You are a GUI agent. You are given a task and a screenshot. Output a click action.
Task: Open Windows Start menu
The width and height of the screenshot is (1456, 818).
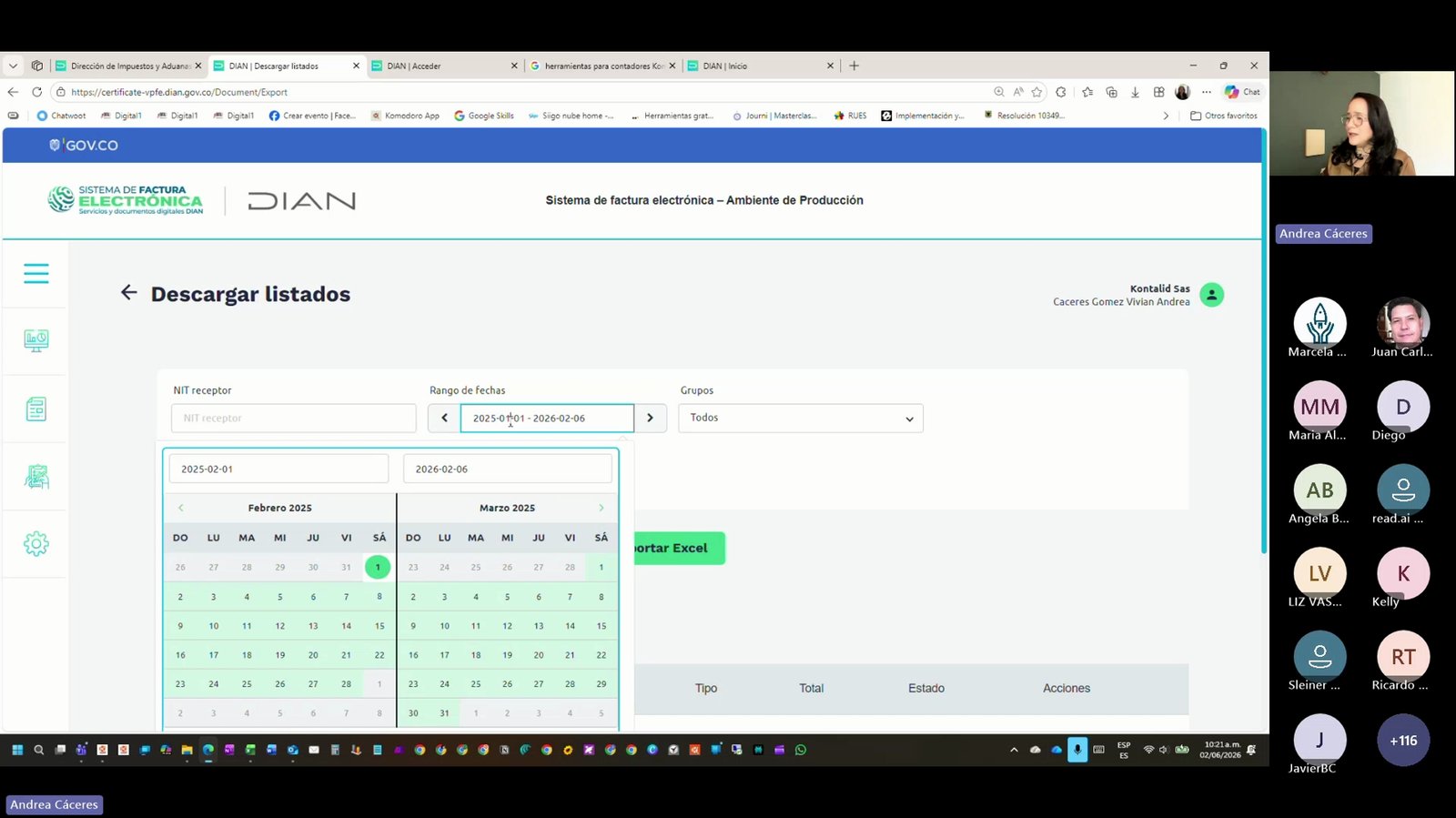[x=17, y=750]
